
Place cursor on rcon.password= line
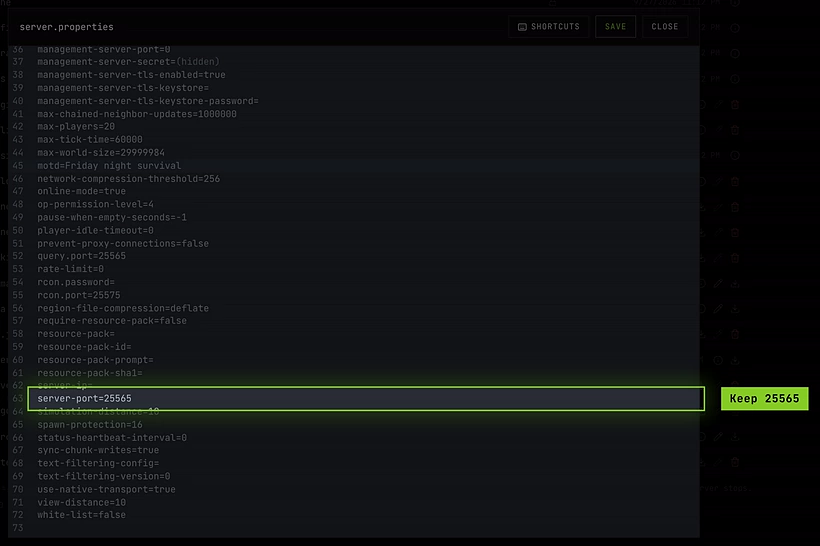click(x=76, y=282)
